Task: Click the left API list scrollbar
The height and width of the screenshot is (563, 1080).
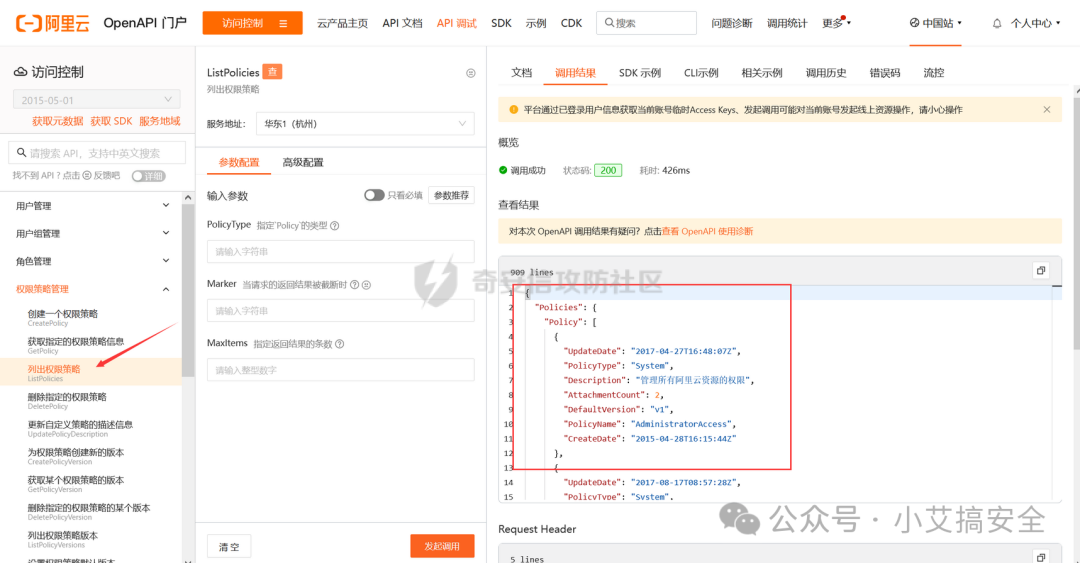Action: pyautogui.click(x=187, y=289)
